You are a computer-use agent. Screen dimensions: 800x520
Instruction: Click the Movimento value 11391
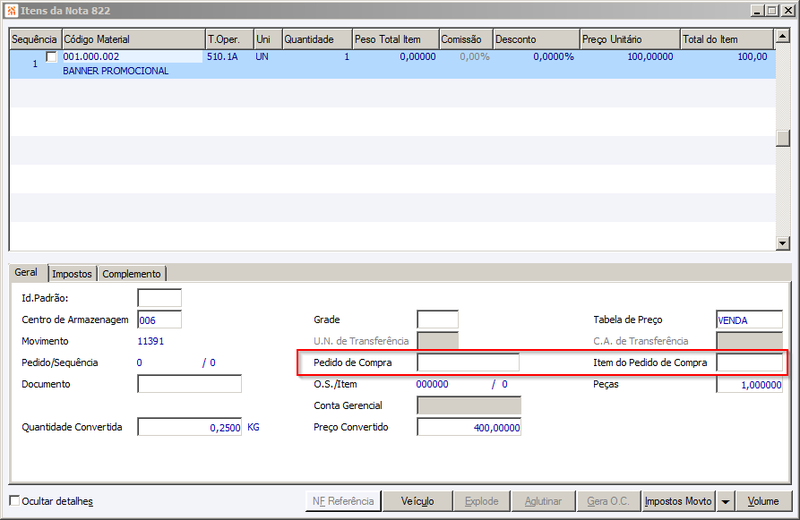pos(151,341)
